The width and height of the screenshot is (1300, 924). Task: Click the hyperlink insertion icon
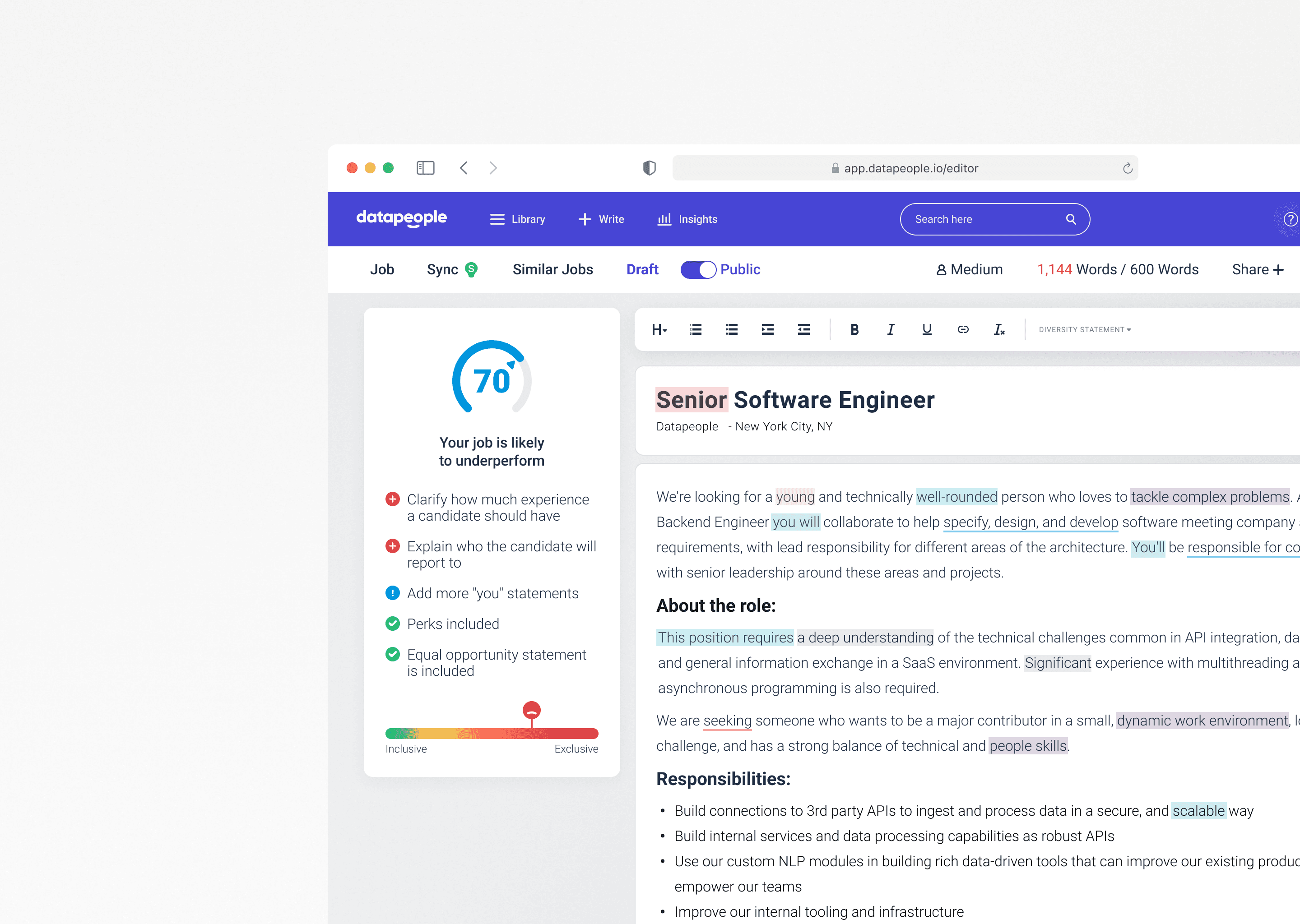pyautogui.click(x=962, y=330)
